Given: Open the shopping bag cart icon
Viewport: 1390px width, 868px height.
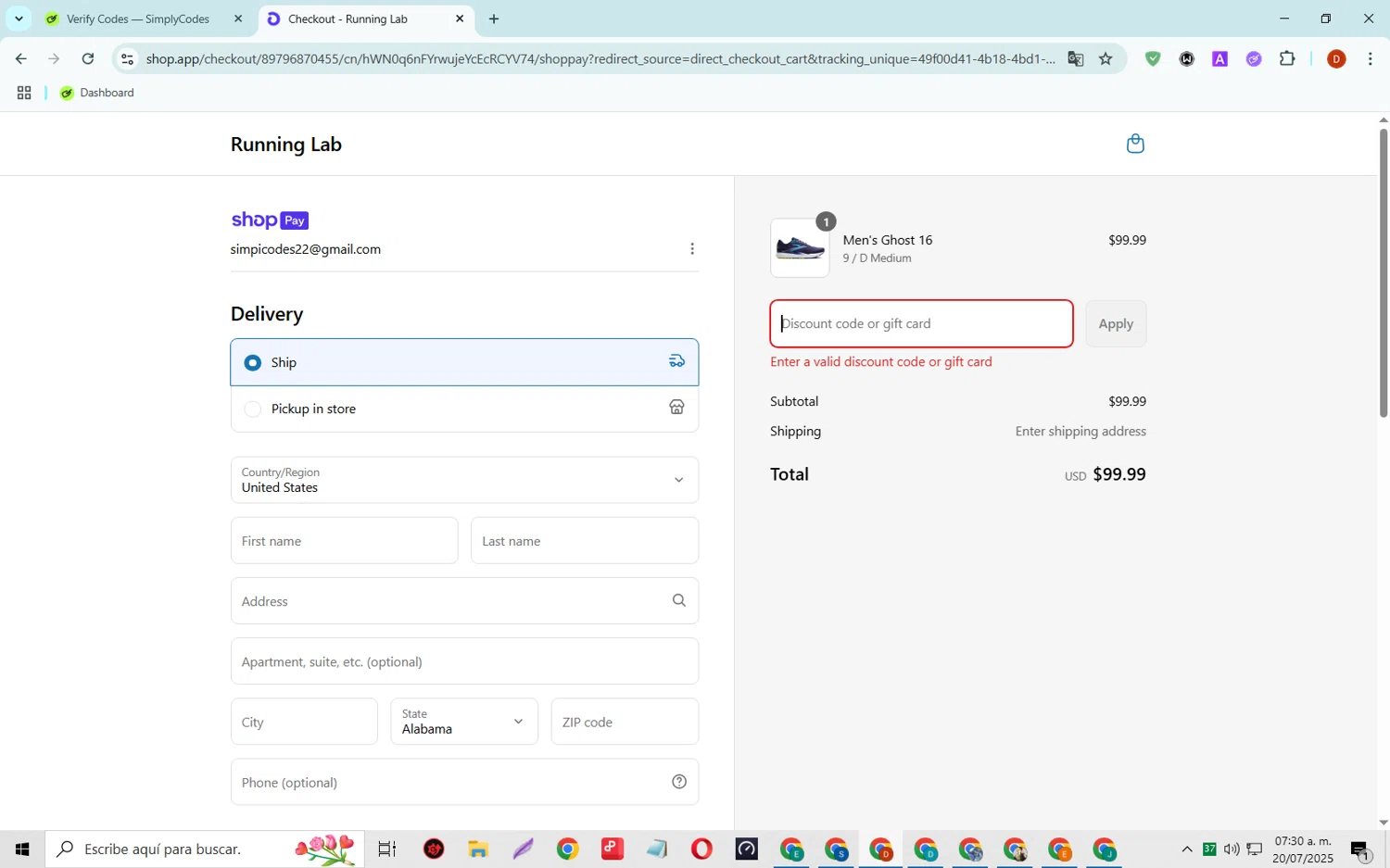Looking at the screenshot, I should pyautogui.click(x=1135, y=144).
